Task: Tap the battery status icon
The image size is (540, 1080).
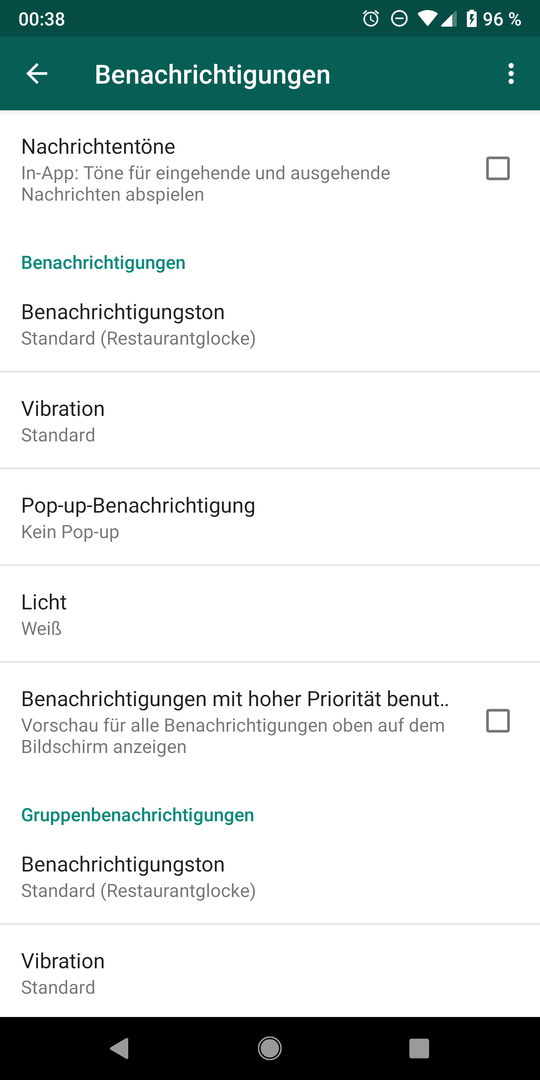Action: pyautogui.click(x=471, y=19)
